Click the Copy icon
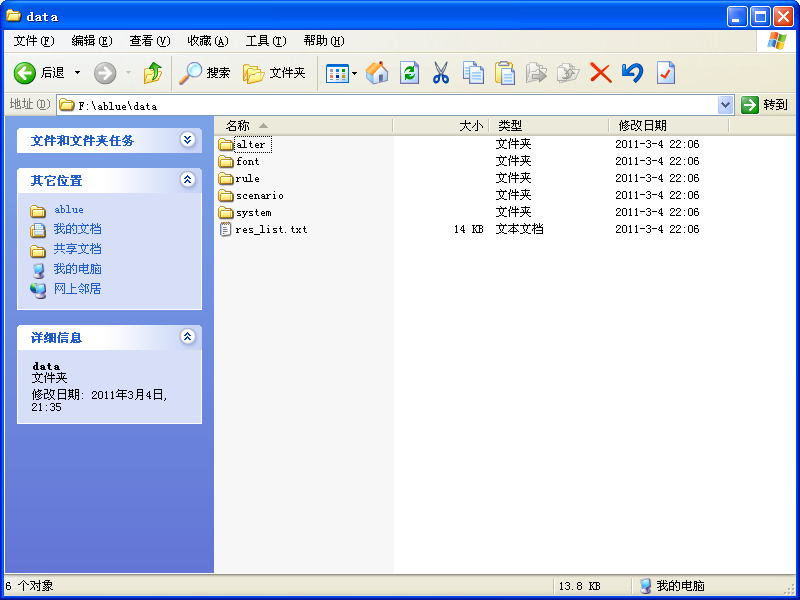 pyautogui.click(x=473, y=73)
